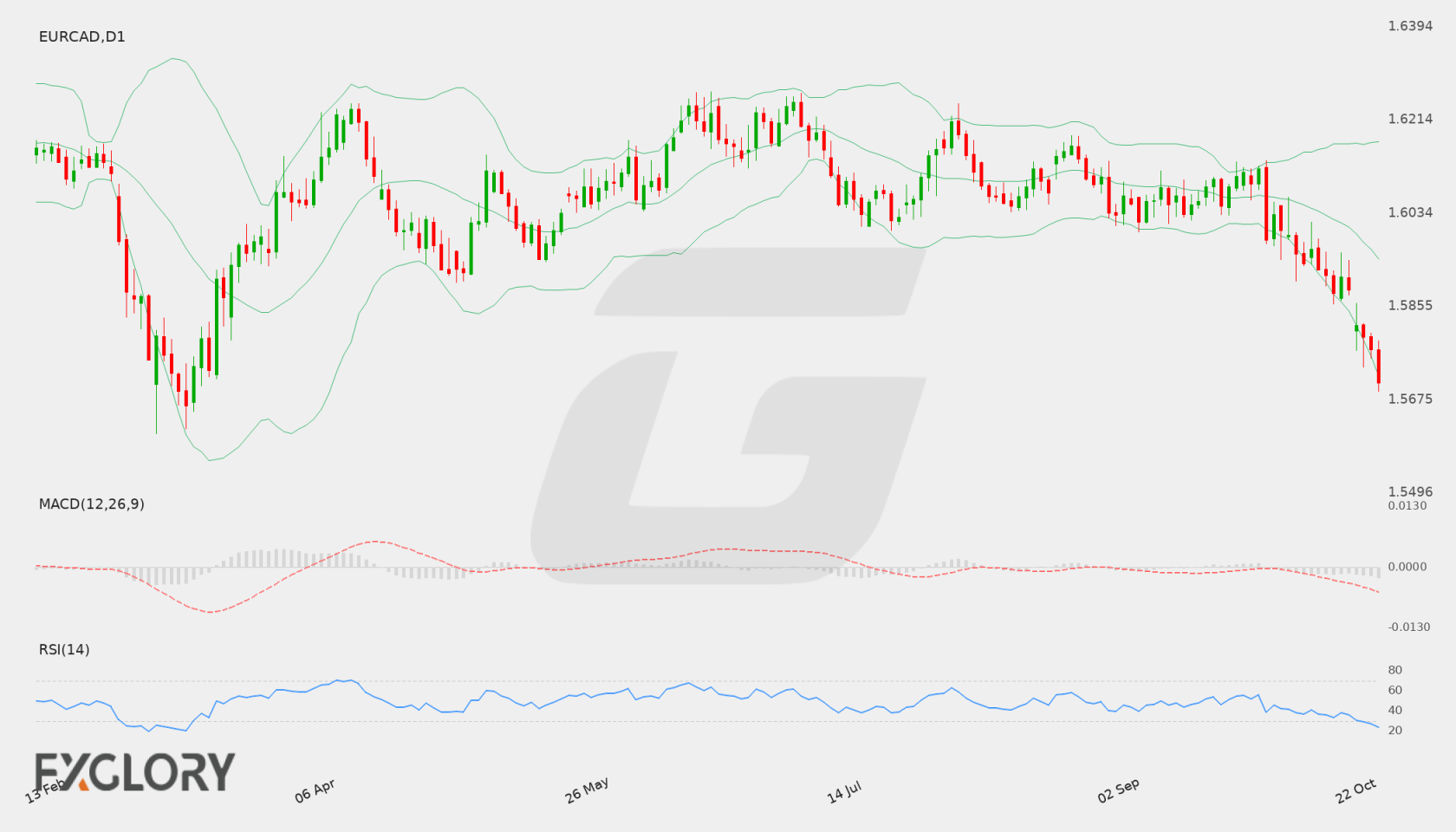Click the 1.5675 price axis label
The width and height of the screenshot is (1456, 832).
coord(1410,399)
